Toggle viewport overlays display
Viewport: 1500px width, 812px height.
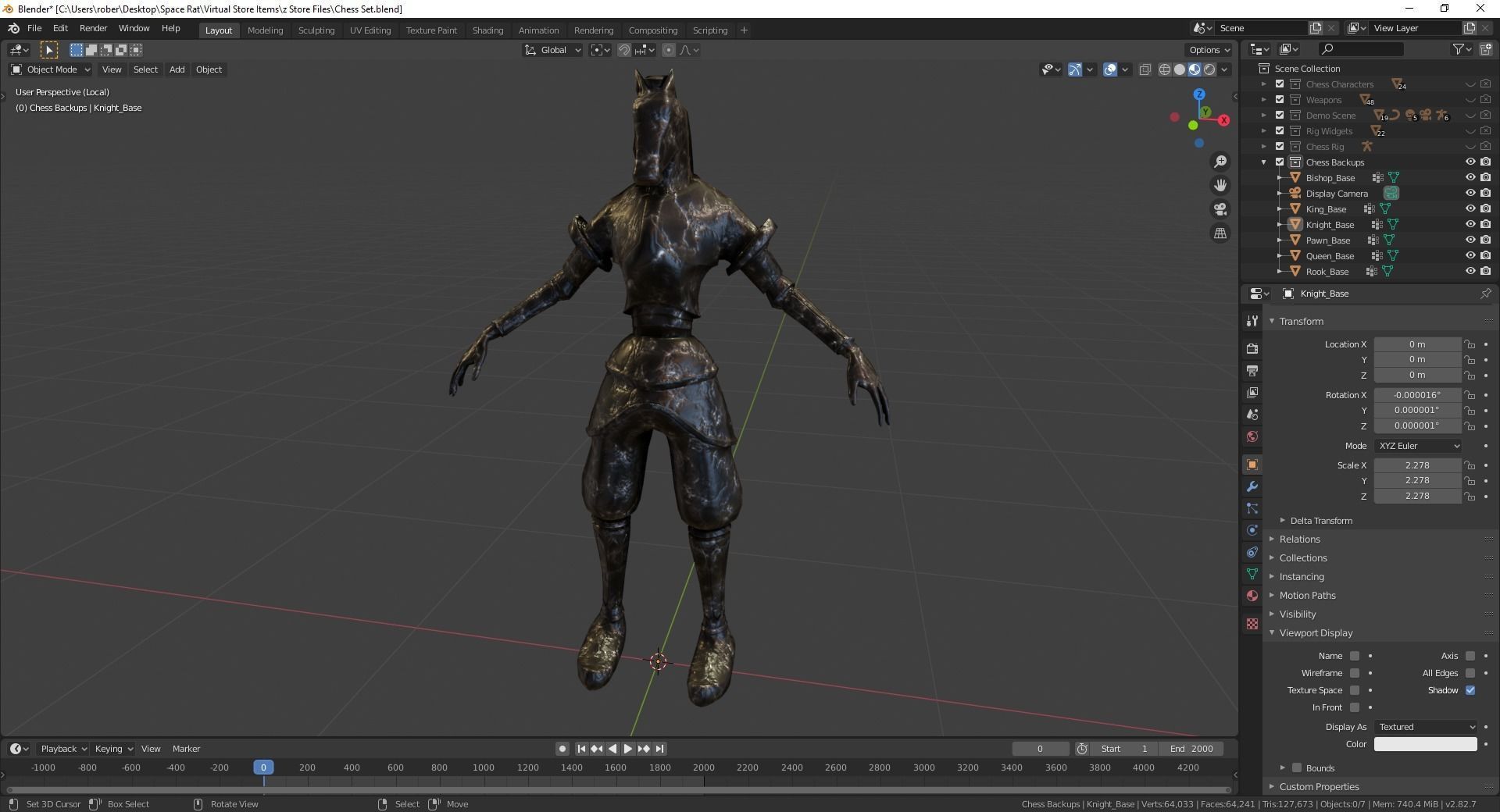[1110, 69]
